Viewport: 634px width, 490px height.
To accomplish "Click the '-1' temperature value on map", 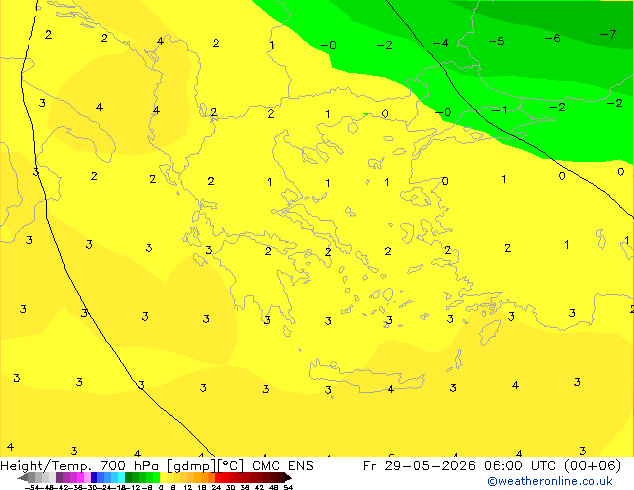I will 500,110.
